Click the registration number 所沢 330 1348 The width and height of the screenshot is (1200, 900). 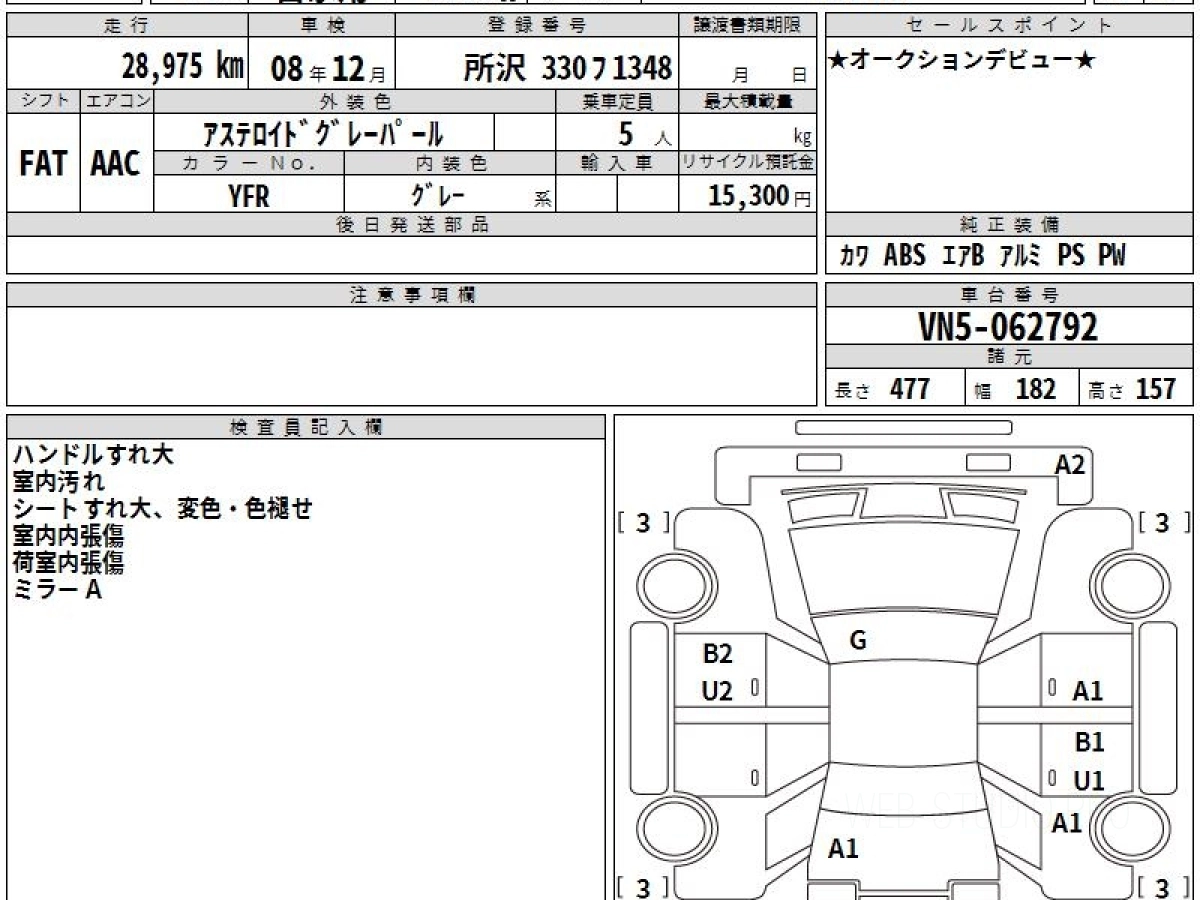567,68
